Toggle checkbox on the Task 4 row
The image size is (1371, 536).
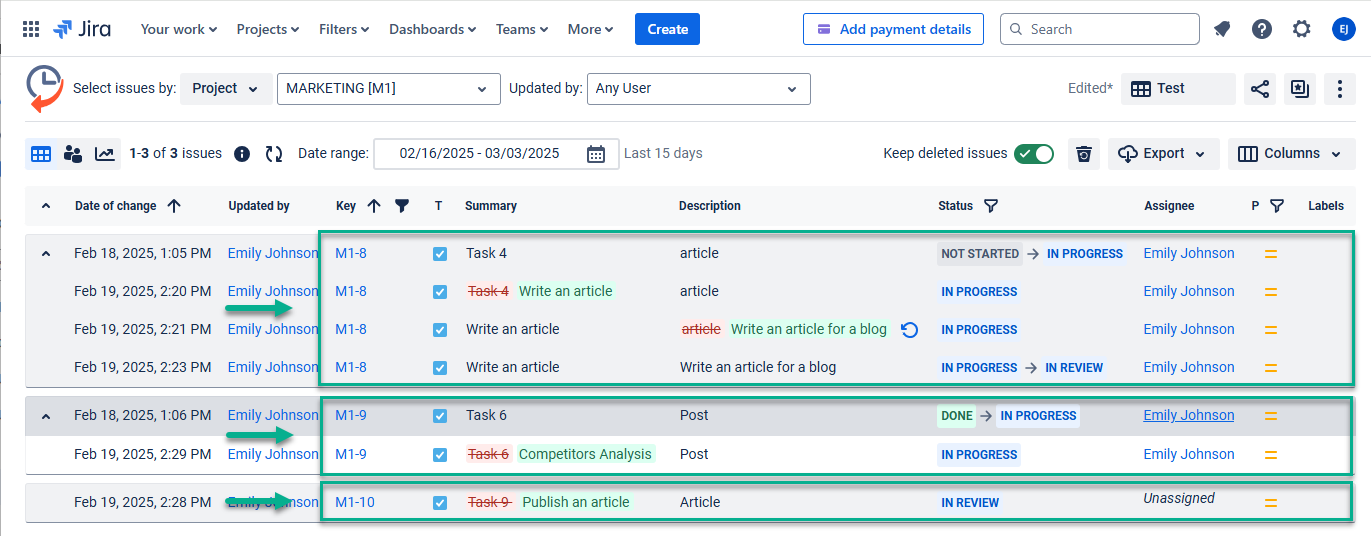click(440, 254)
